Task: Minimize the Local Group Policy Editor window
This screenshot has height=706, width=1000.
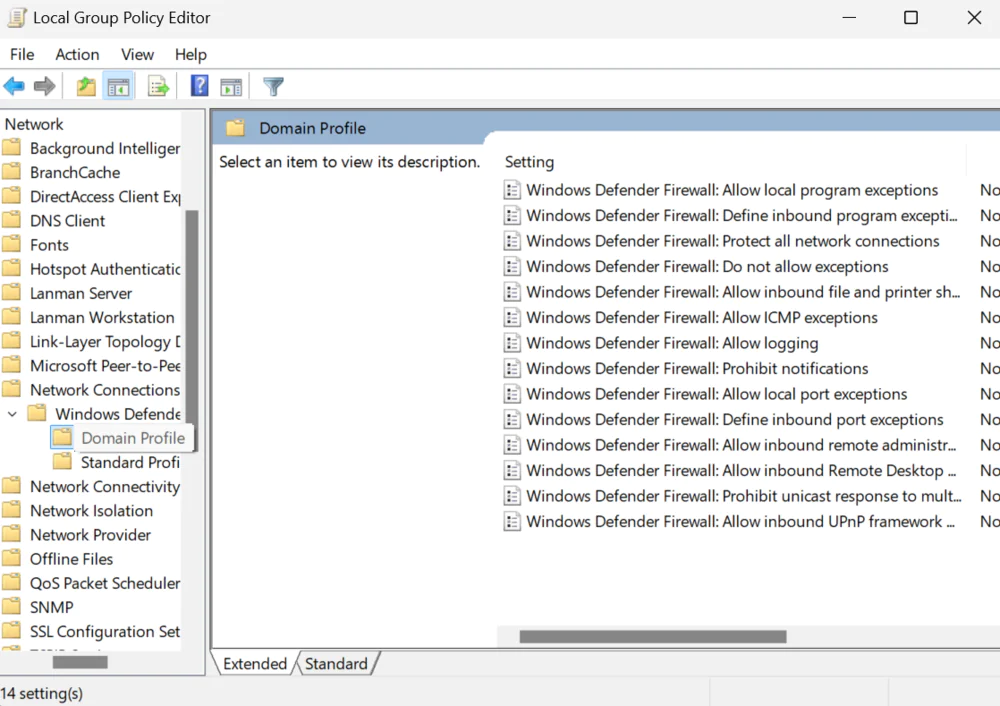Action: tap(849, 17)
